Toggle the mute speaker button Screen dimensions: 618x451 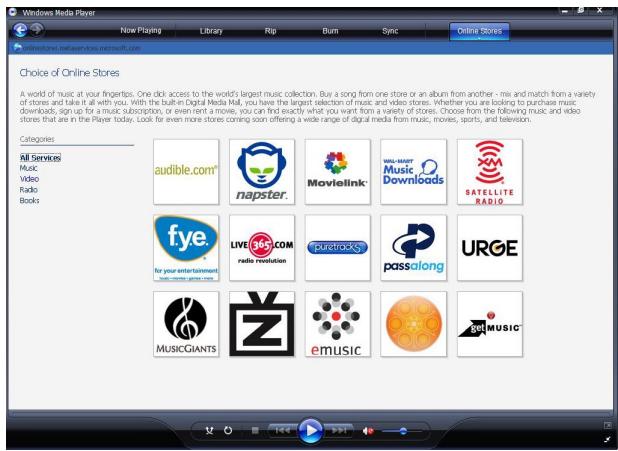click(x=367, y=431)
